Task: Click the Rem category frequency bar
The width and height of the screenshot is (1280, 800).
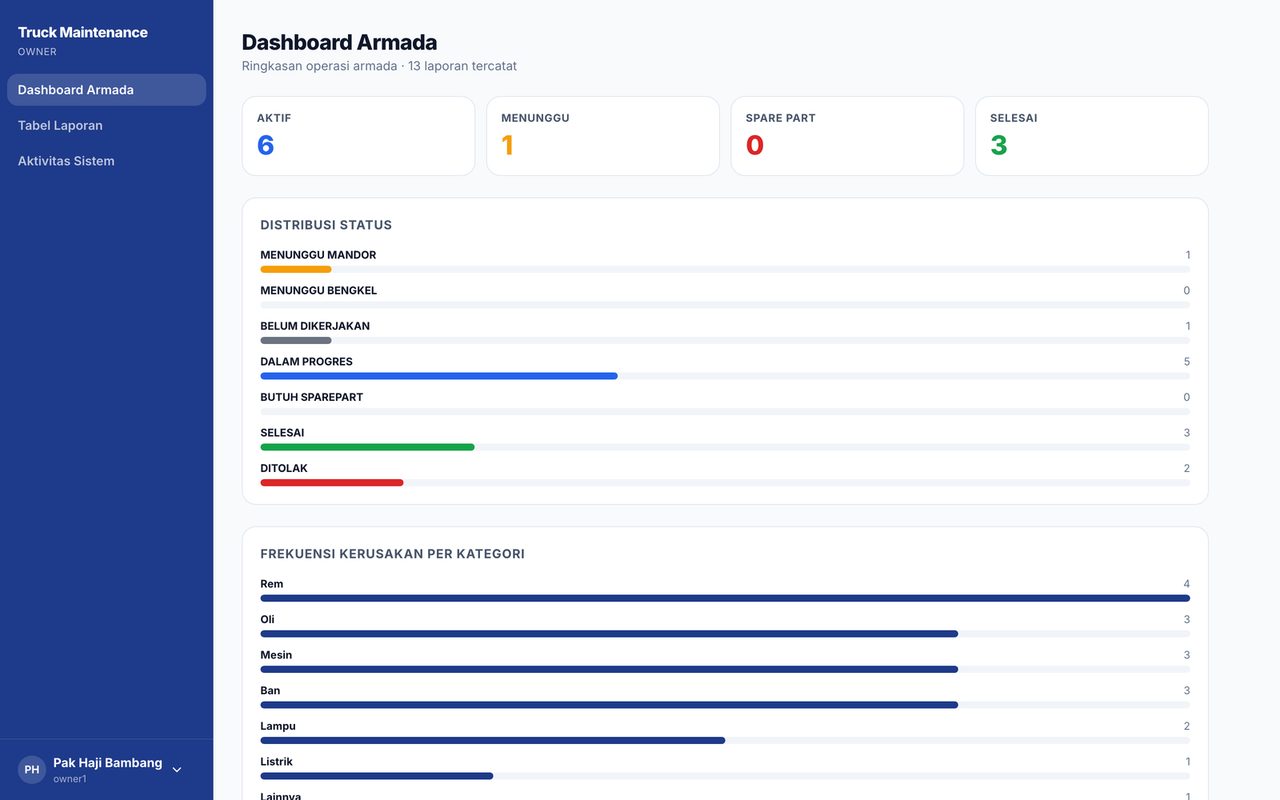Action: (x=725, y=598)
